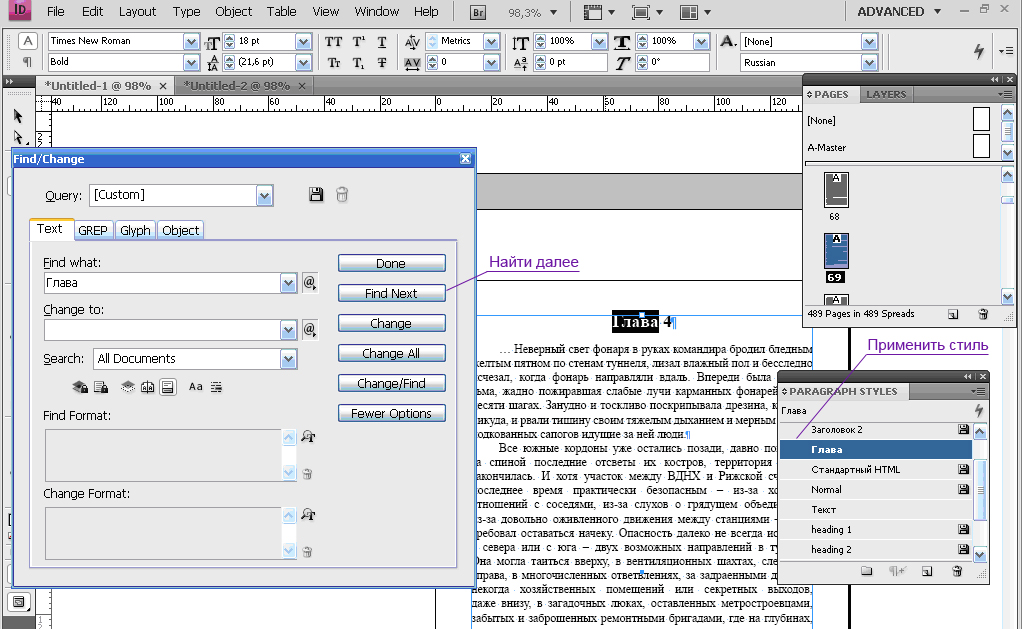Toggle Include Hidden Layers search option

click(128, 387)
